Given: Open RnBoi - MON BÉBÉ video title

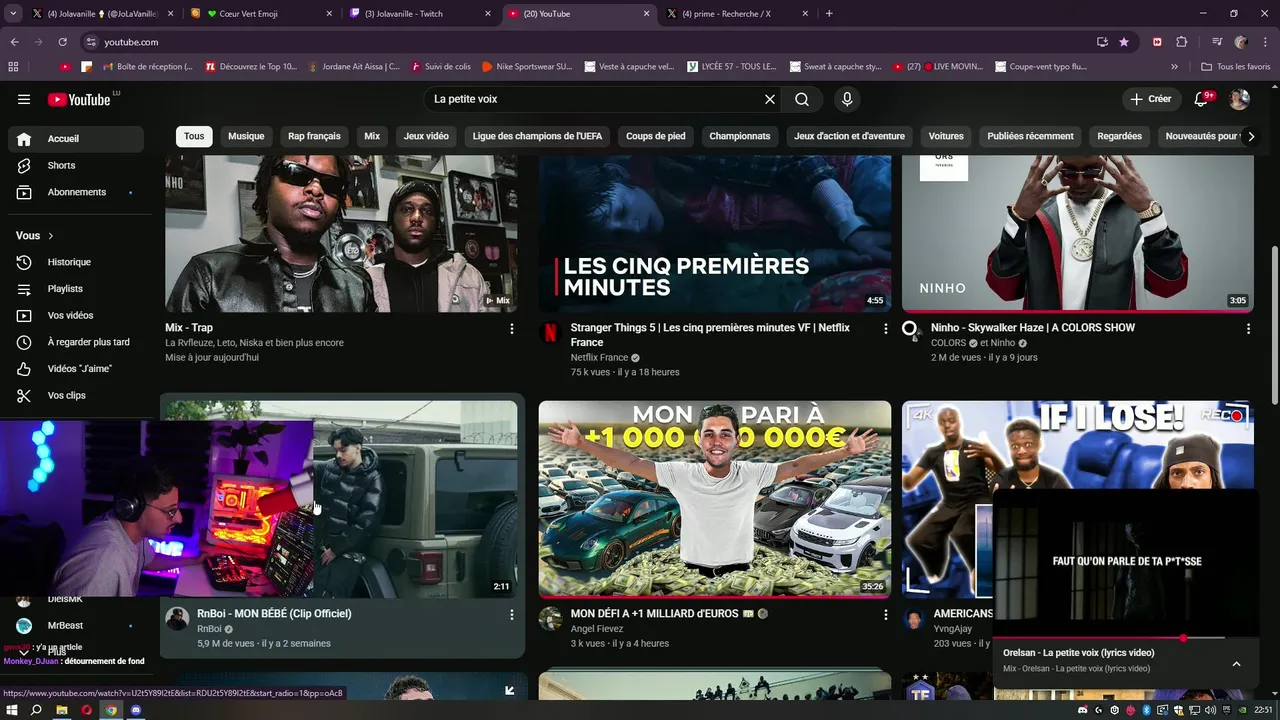Looking at the screenshot, I should click(274, 614).
